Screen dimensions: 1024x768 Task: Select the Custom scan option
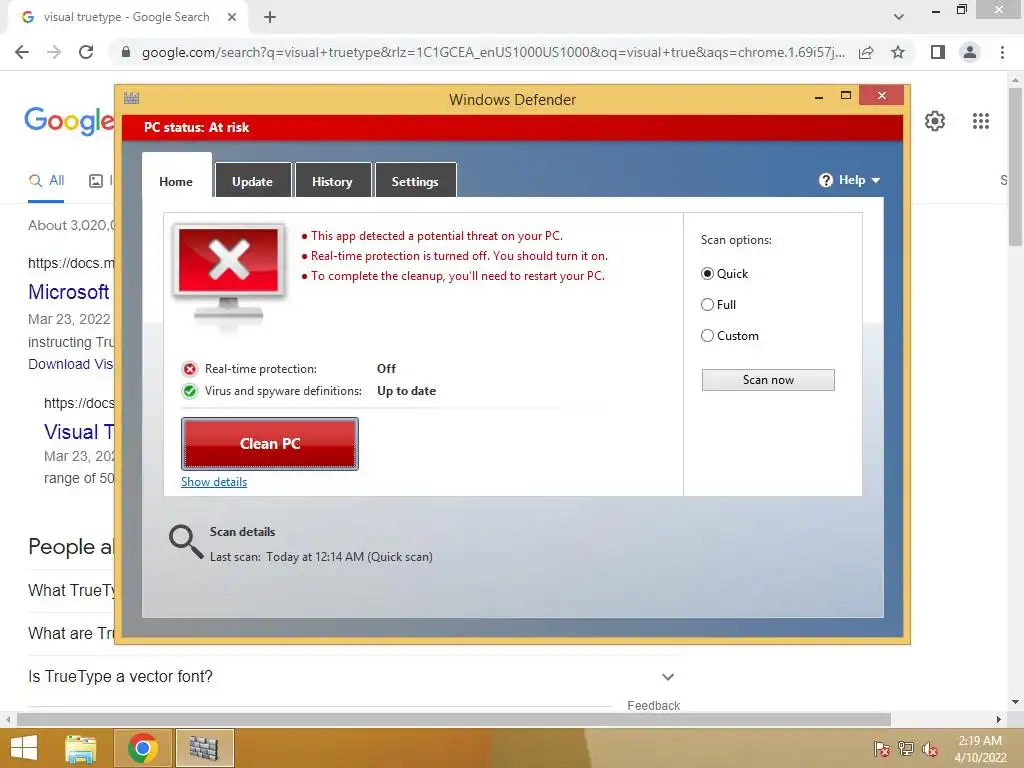707,336
